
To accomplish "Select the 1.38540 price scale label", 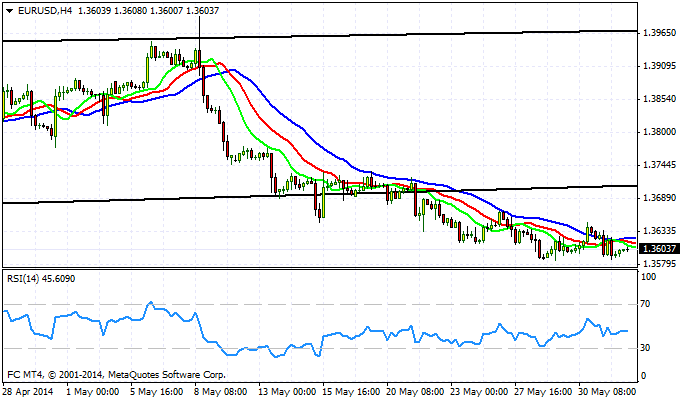I will 660,99.
